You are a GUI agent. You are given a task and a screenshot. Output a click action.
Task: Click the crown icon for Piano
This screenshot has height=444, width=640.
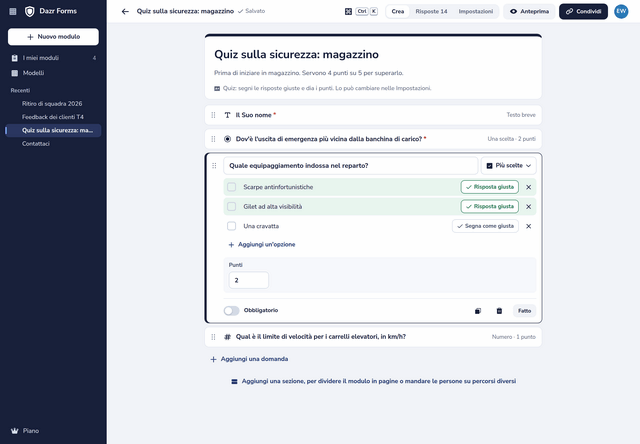coord(15,431)
